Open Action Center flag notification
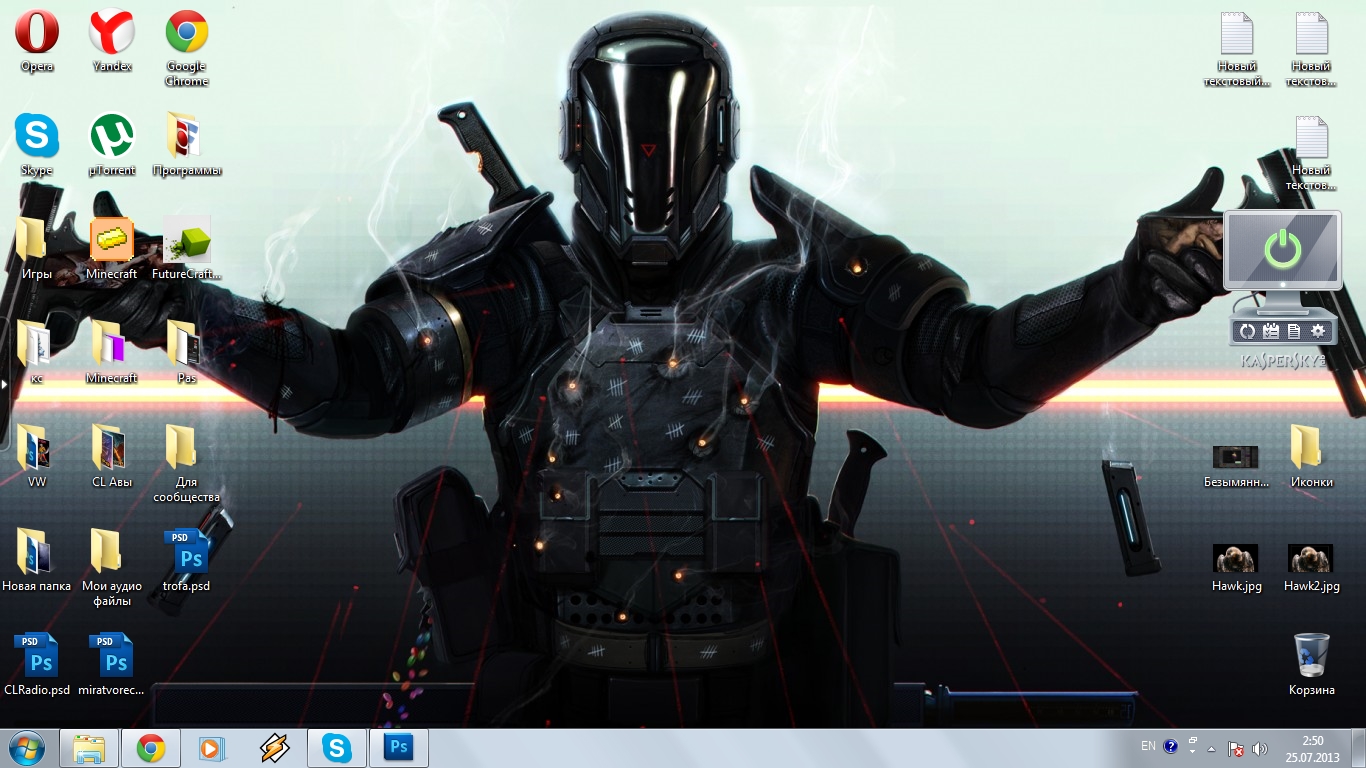This screenshot has width=1366, height=768. pyautogui.click(x=1237, y=748)
